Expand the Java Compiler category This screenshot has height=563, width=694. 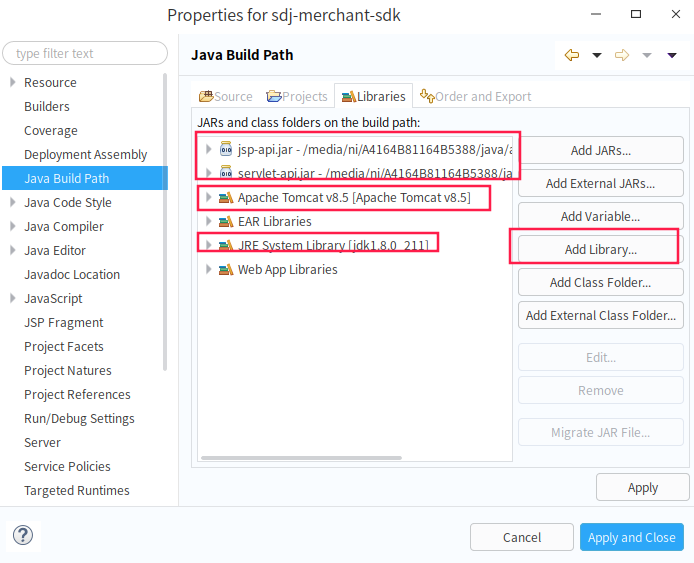click(12, 226)
